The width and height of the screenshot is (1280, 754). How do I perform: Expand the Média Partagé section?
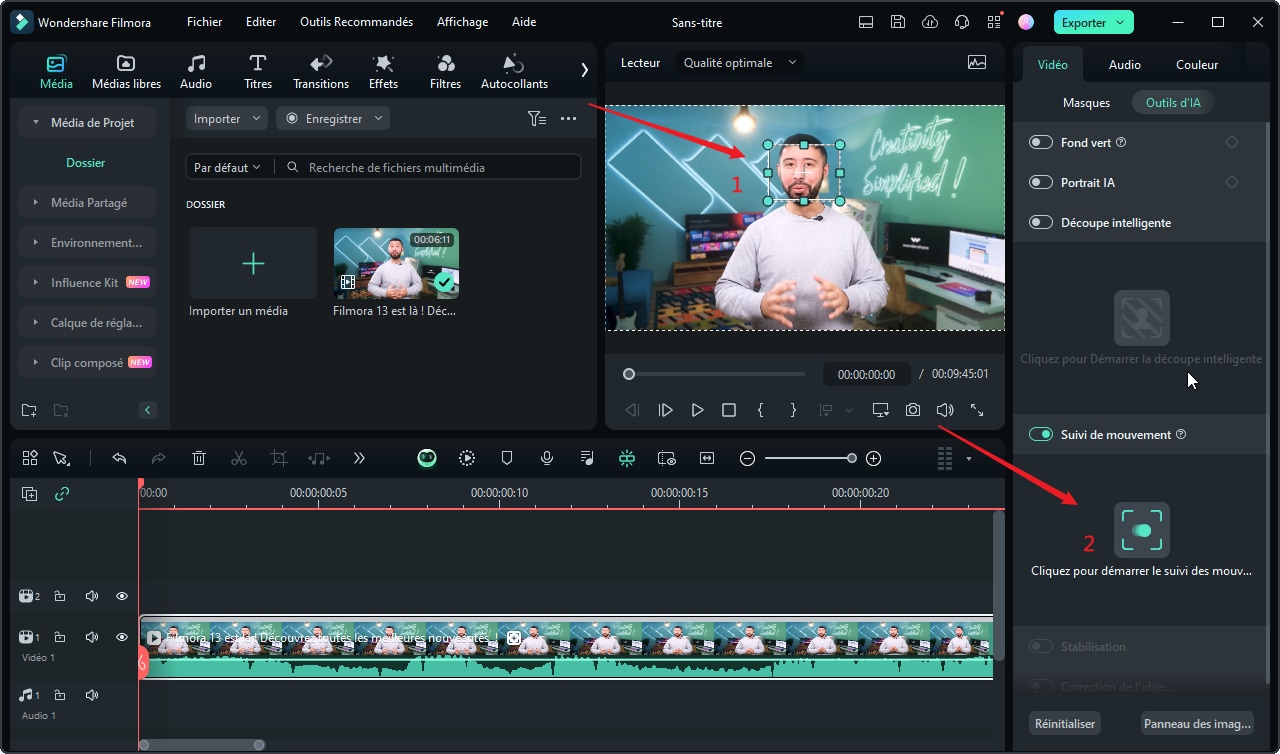87,202
